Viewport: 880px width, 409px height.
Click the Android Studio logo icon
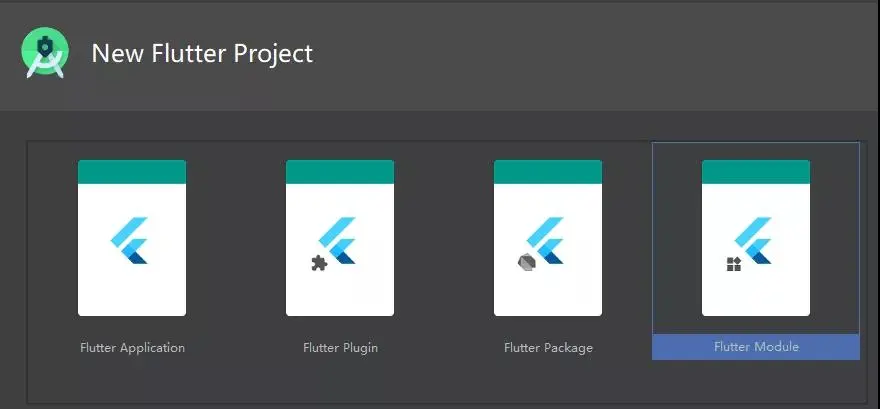[x=45, y=53]
